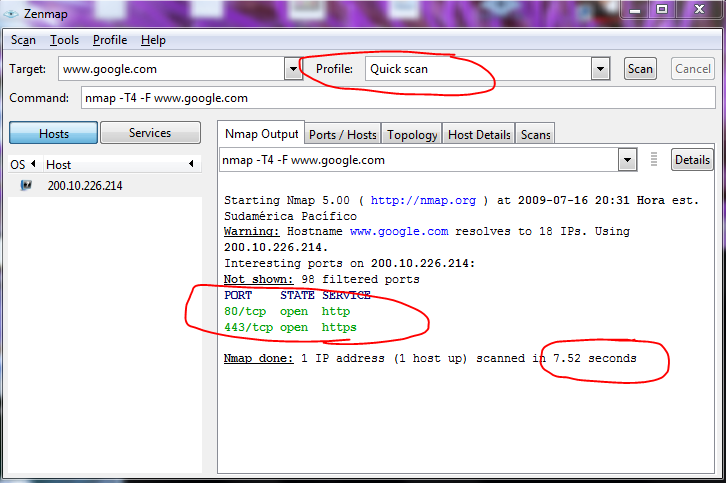Open the Details button for output

[x=692, y=160]
